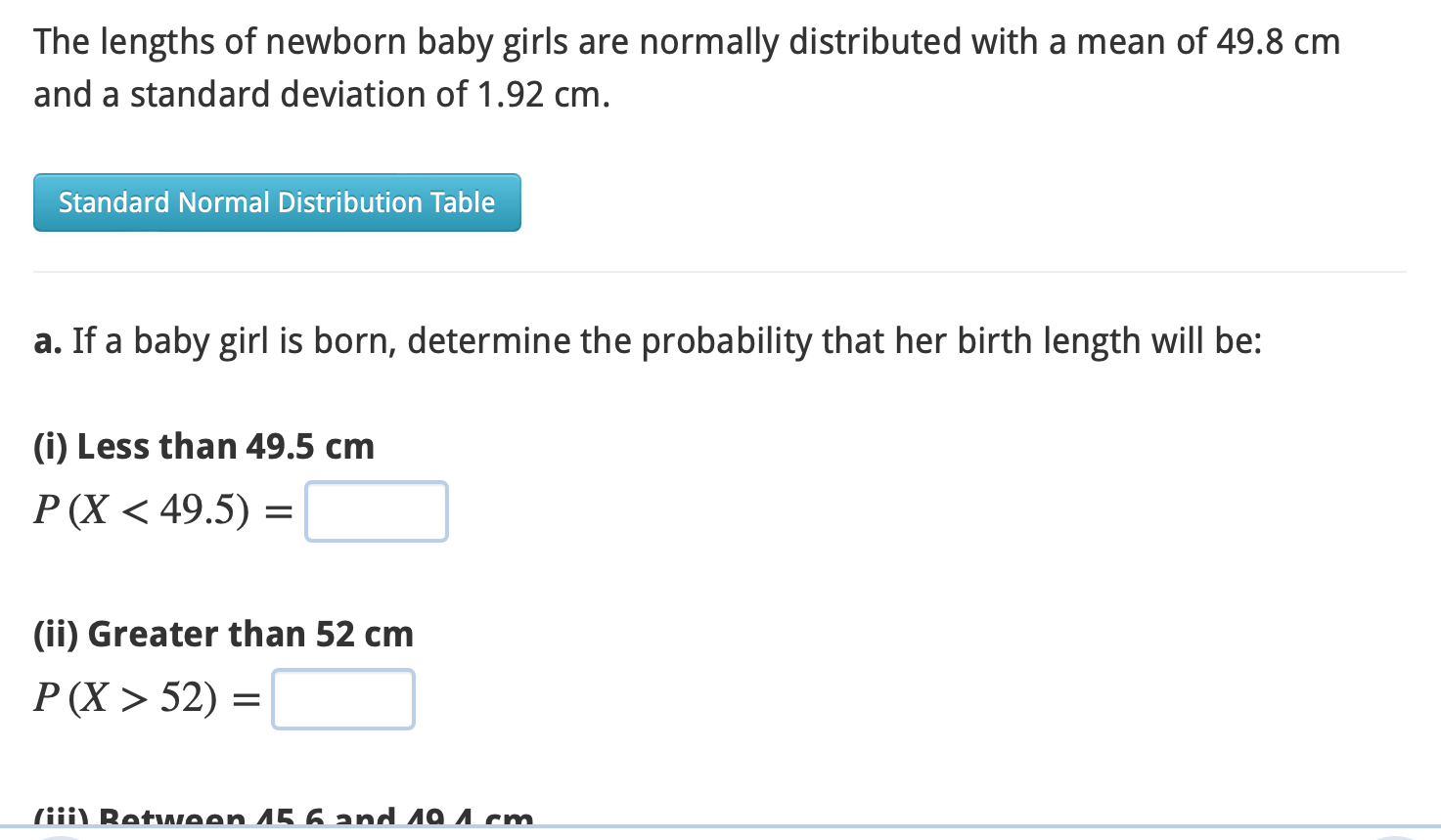Click the bold label '(ii) Greater than 52 cm'
The width and height of the screenshot is (1441, 840).
pos(223,634)
